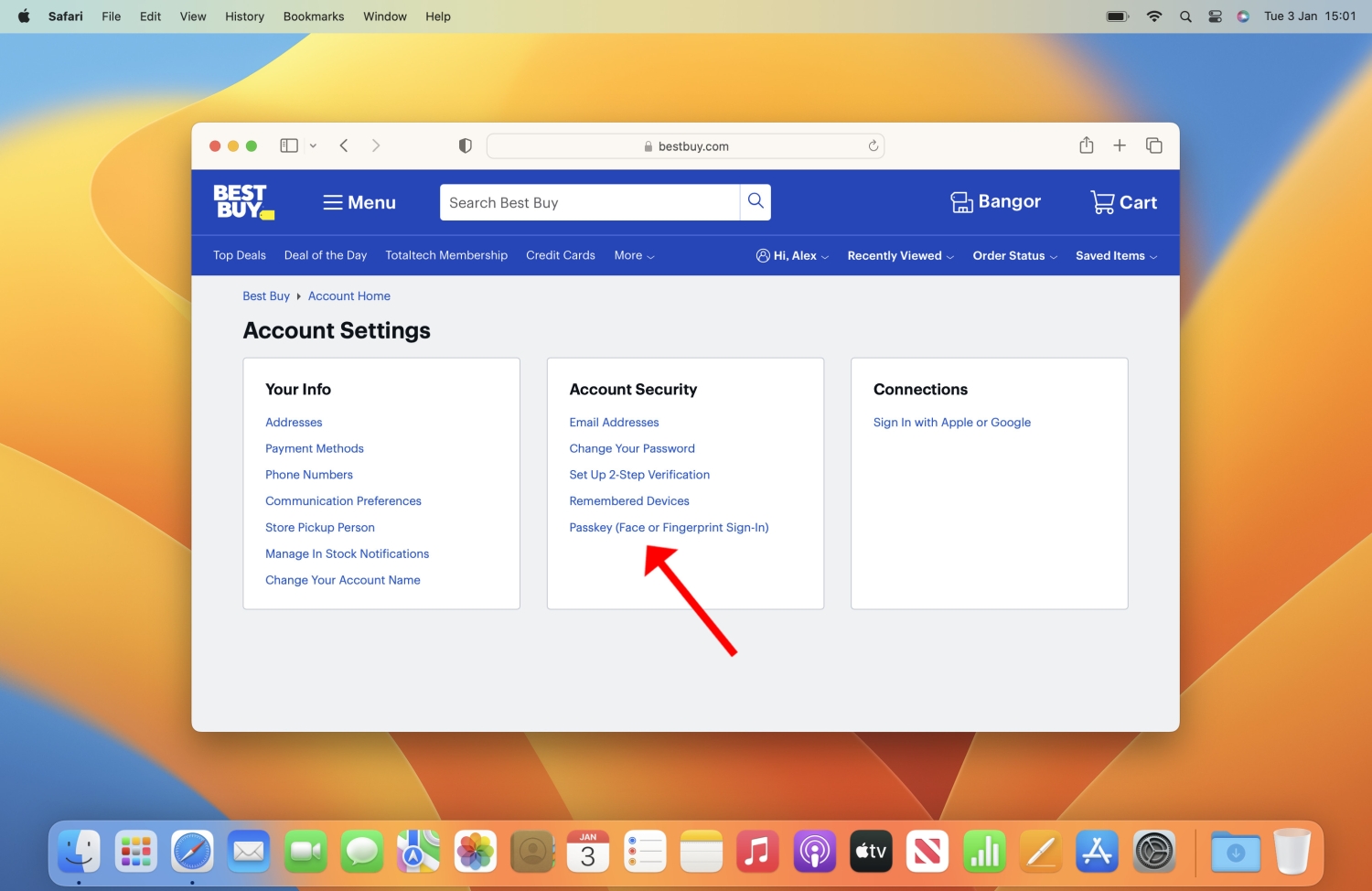The width and height of the screenshot is (1372, 891).
Task: Open App Store from the Dock
Action: 1098,852
